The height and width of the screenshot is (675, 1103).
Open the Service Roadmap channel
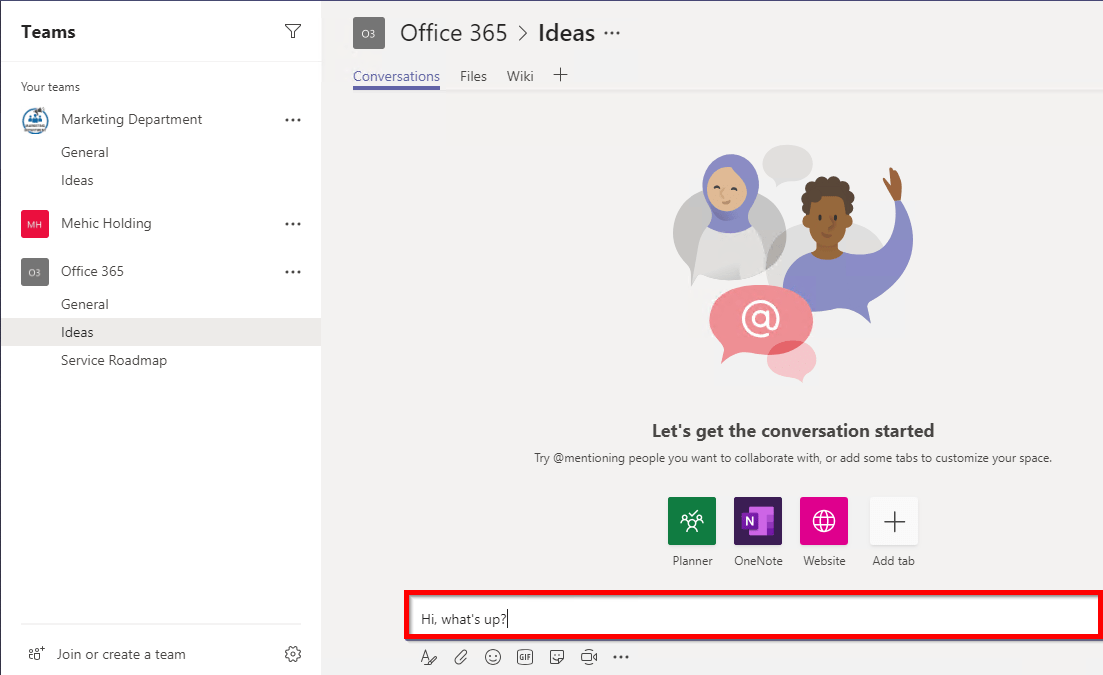click(114, 360)
